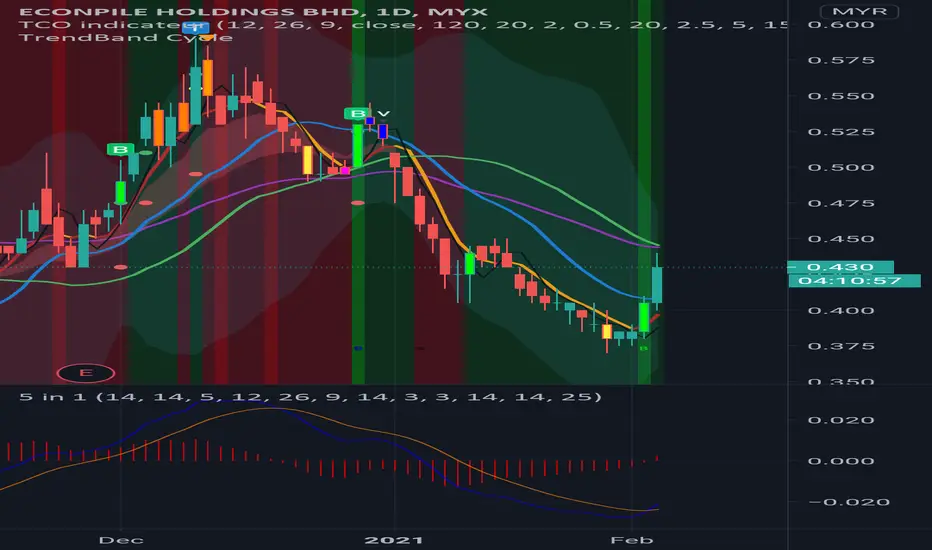Click the 0.000 oscillator axis label

click(840, 461)
